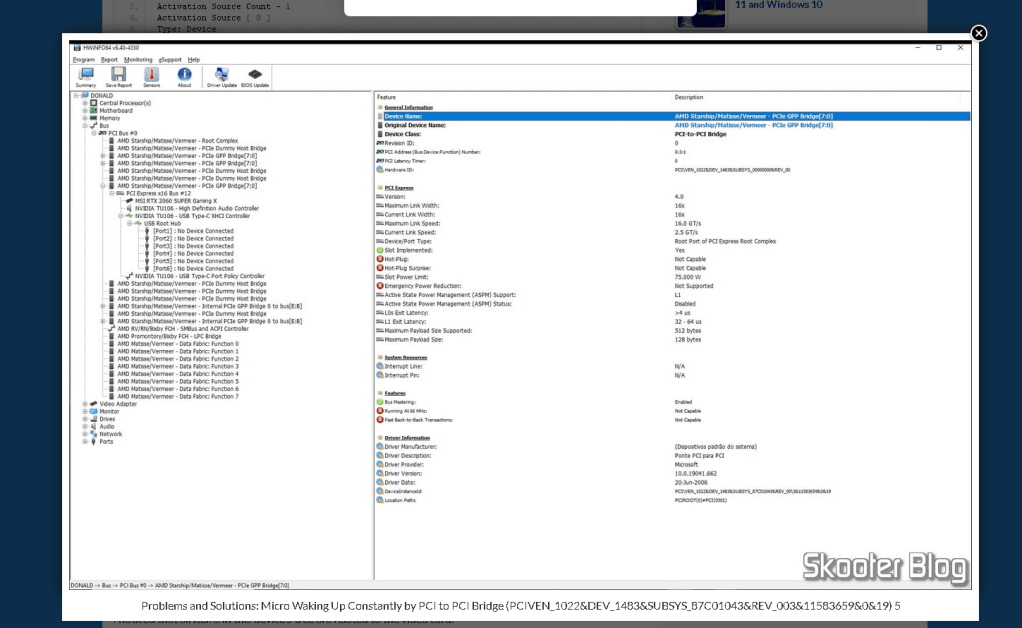This screenshot has height=628, width=1022.
Task: Select [Port1] : No Device Connected
Action: pos(193,231)
